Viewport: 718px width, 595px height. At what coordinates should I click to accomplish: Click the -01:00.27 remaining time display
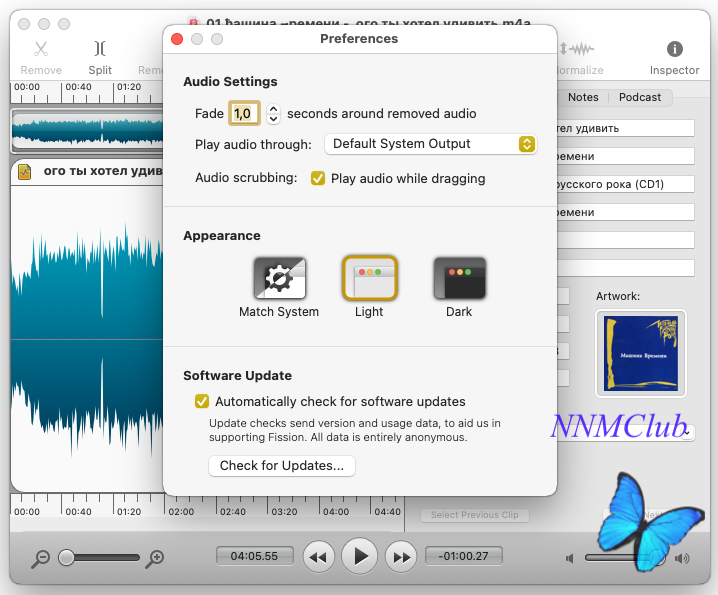pos(464,556)
